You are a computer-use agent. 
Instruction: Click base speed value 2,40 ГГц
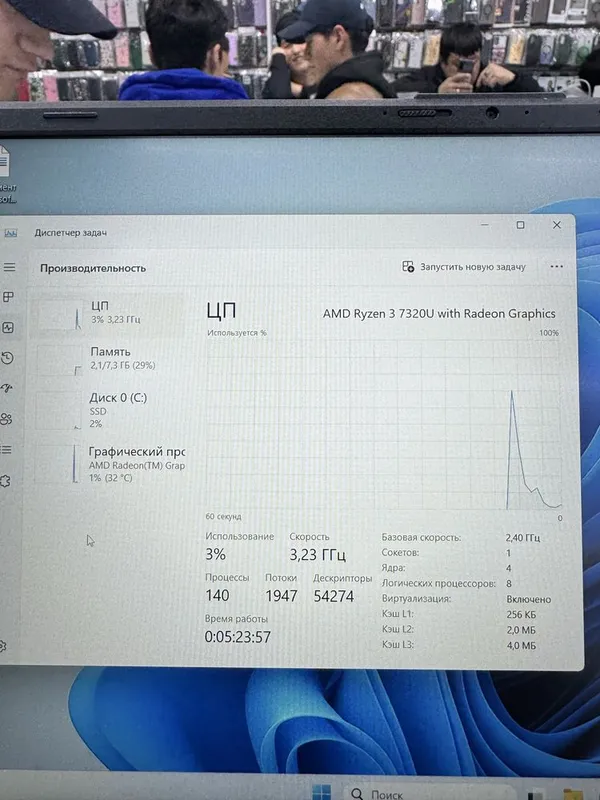click(x=522, y=538)
